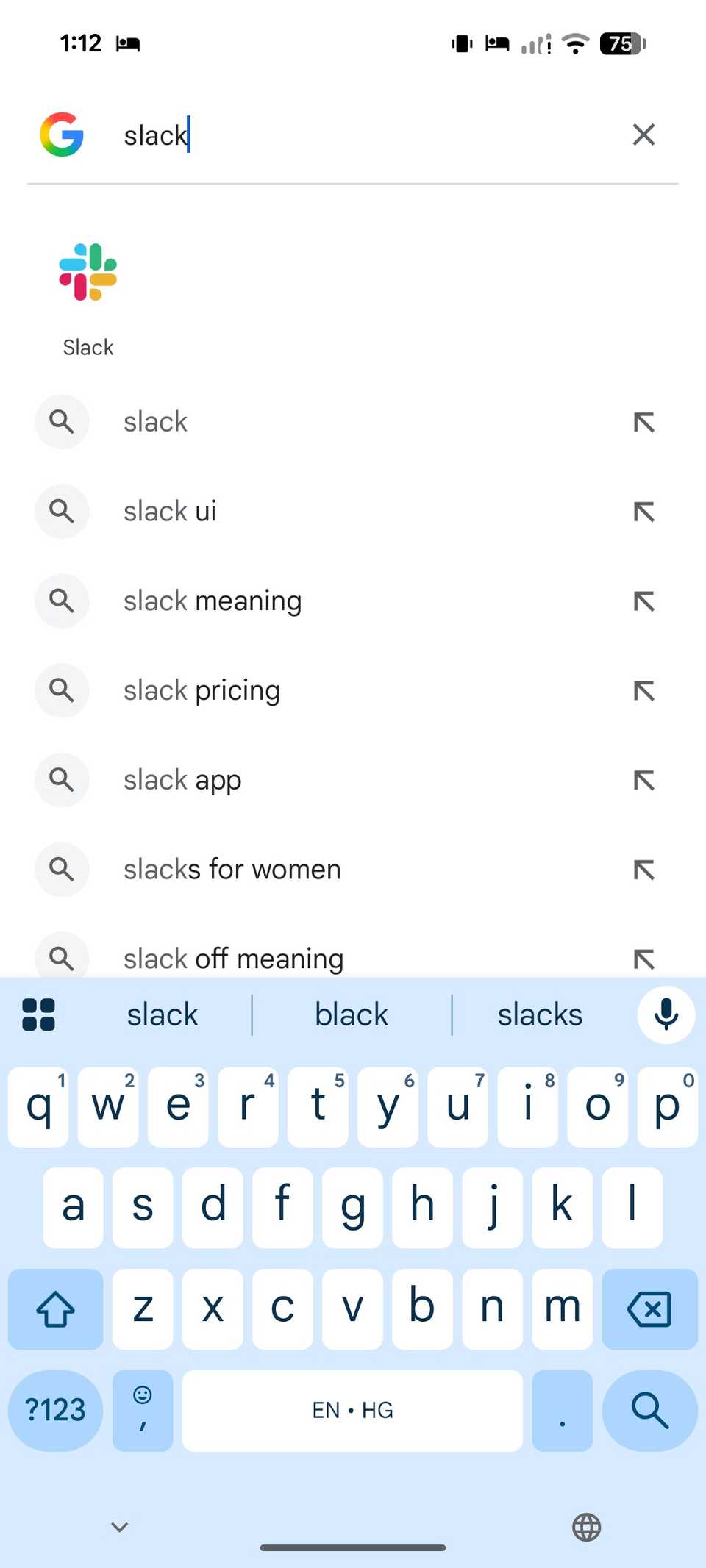The image size is (706, 1568).
Task: Tap the search input field
Action: coord(368,135)
